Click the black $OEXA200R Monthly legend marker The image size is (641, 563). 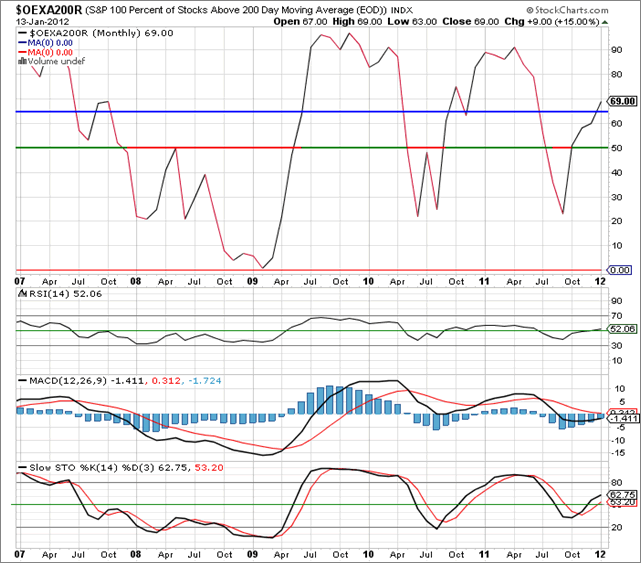(x=23, y=32)
